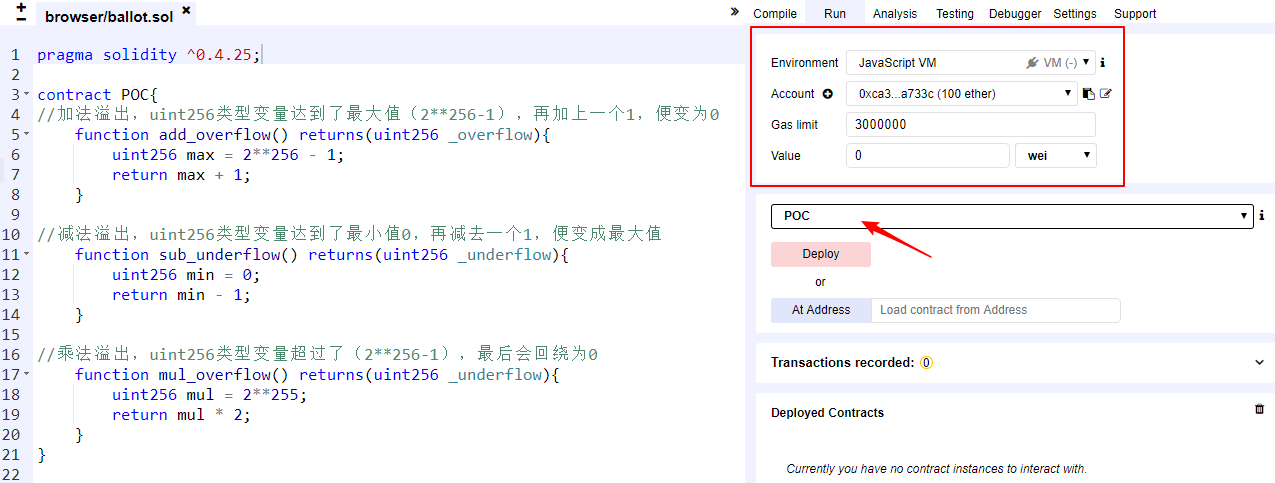This screenshot has height=483, width=1275.
Task: Switch to the Run tab
Action: coord(835,14)
